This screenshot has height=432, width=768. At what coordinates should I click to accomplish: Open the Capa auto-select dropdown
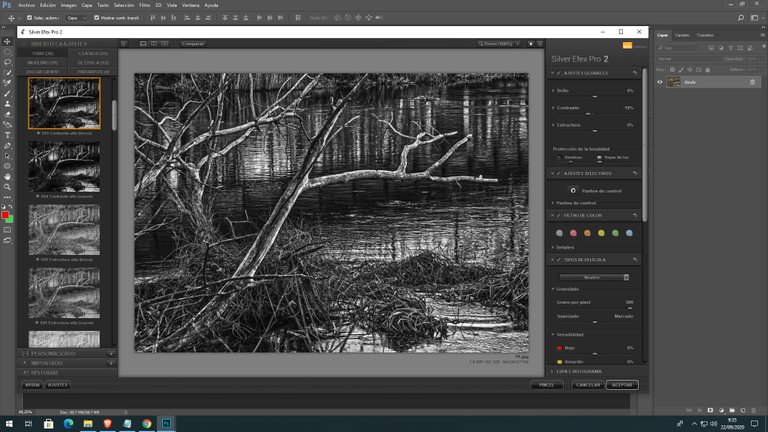click(76, 18)
